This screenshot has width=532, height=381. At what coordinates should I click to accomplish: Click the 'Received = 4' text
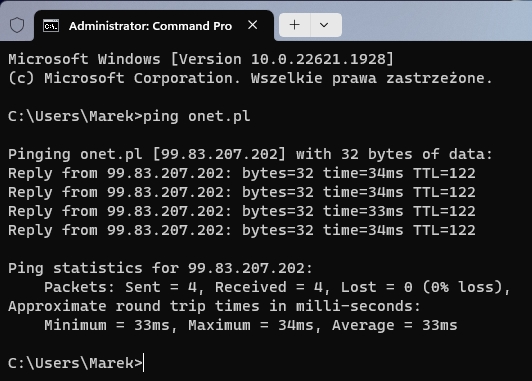268,287
